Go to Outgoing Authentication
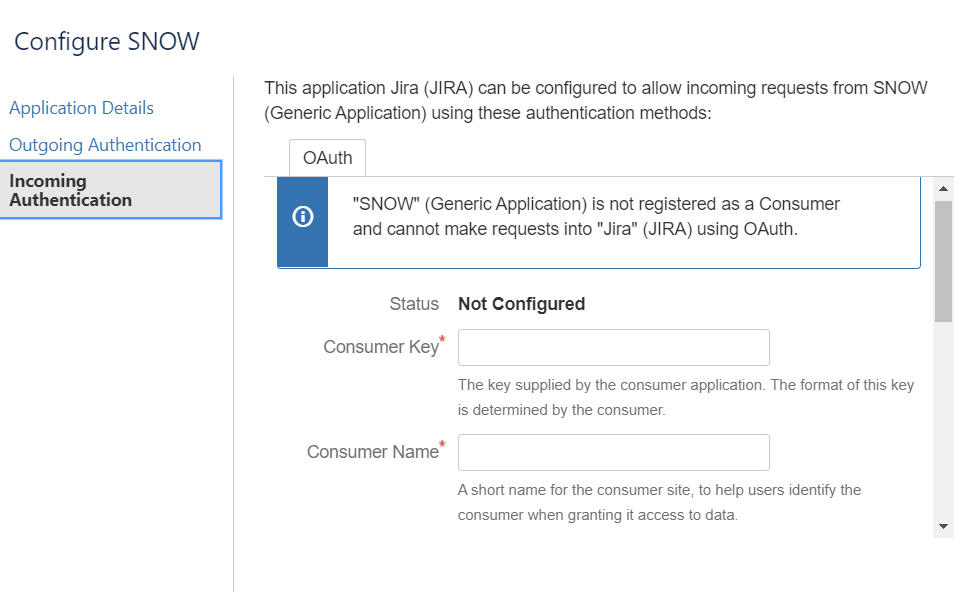 click(105, 145)
